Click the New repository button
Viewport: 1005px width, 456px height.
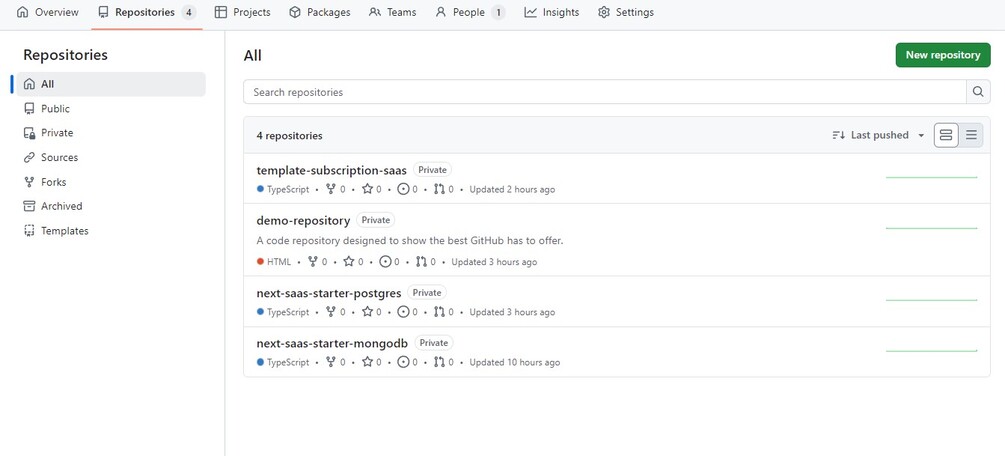[942, 55]
